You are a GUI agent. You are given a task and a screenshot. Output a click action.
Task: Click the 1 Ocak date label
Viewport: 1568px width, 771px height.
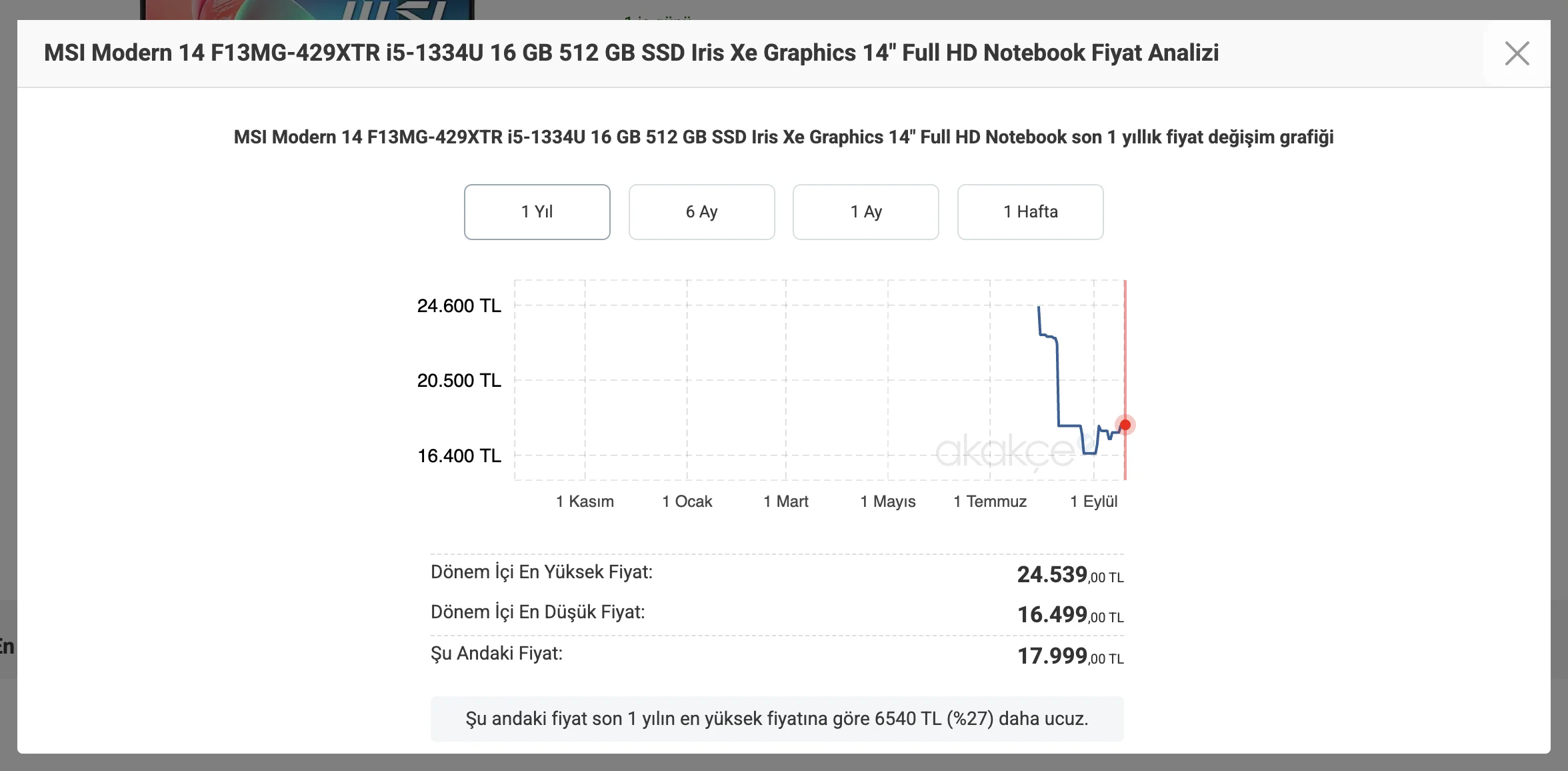point(687,502)
